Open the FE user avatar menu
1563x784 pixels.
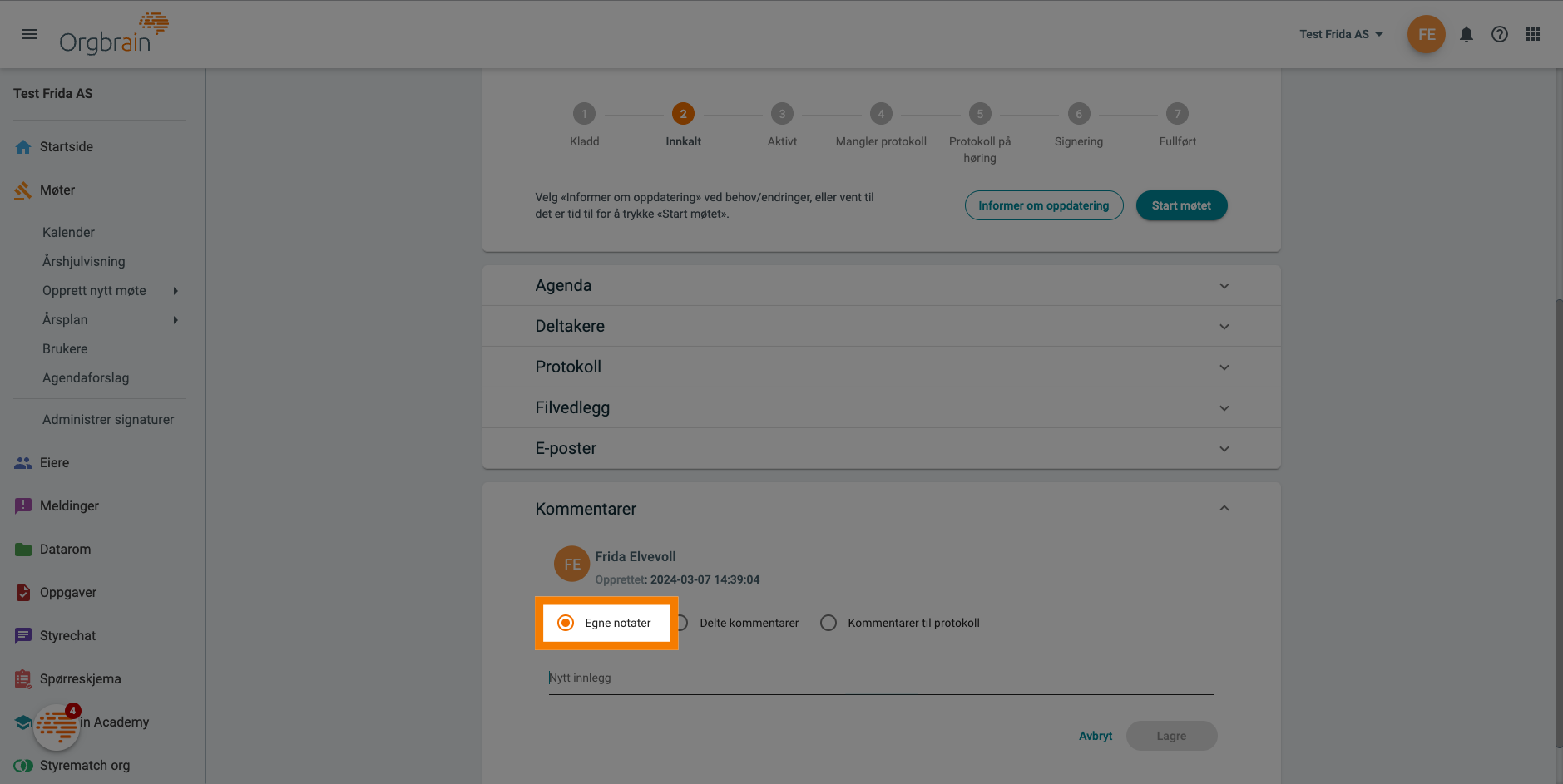[1426, 34]
